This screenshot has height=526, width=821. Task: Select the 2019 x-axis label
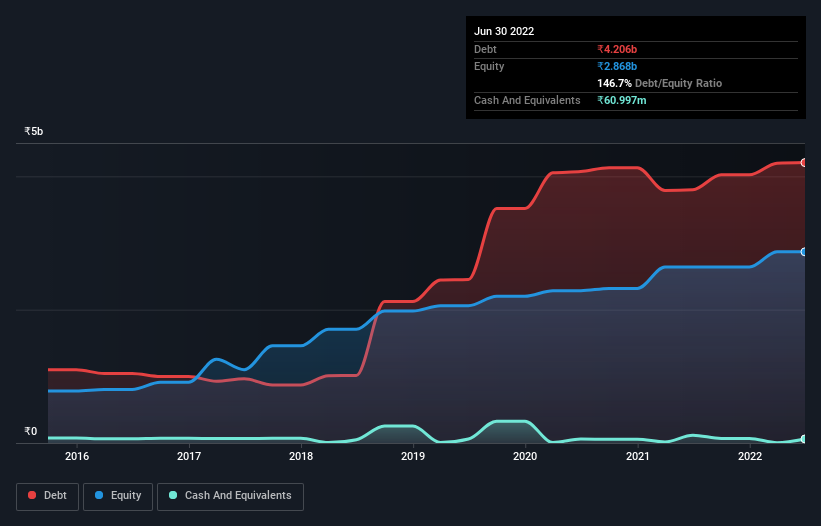coord(413,456)
